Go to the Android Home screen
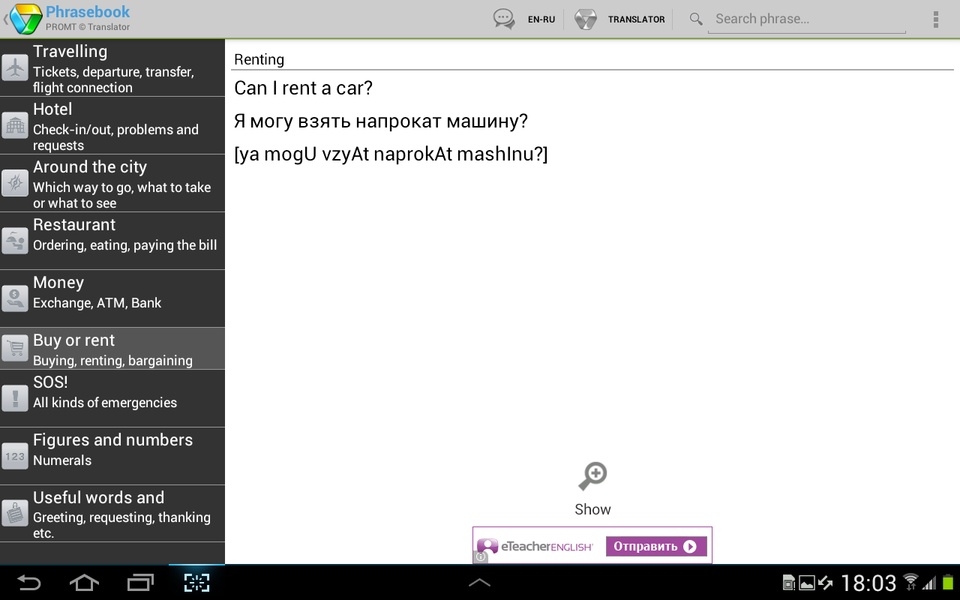The width and height of the screenshot is (960, 600). point(84,582)
